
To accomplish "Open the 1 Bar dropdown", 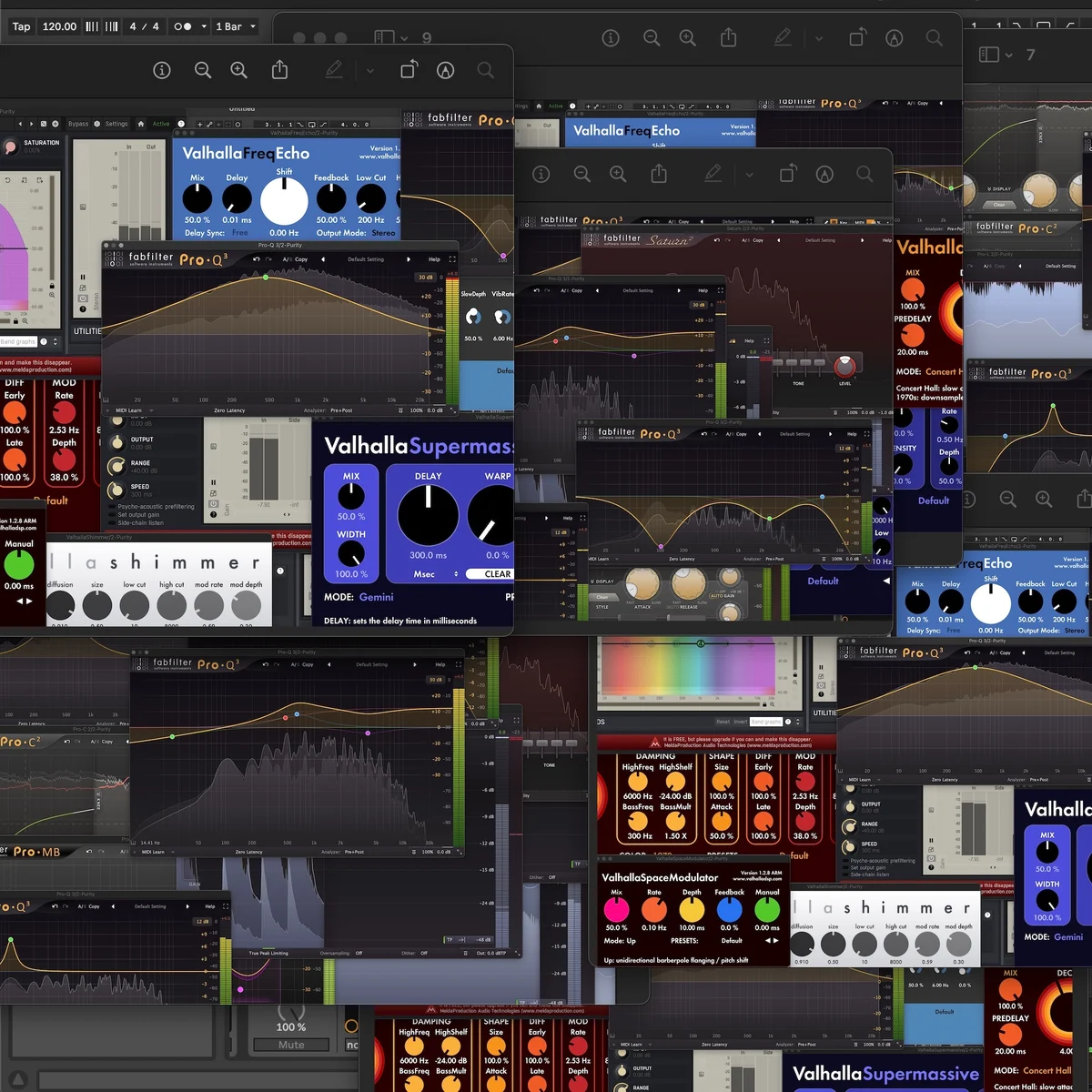I will click(x=236, y=26).
